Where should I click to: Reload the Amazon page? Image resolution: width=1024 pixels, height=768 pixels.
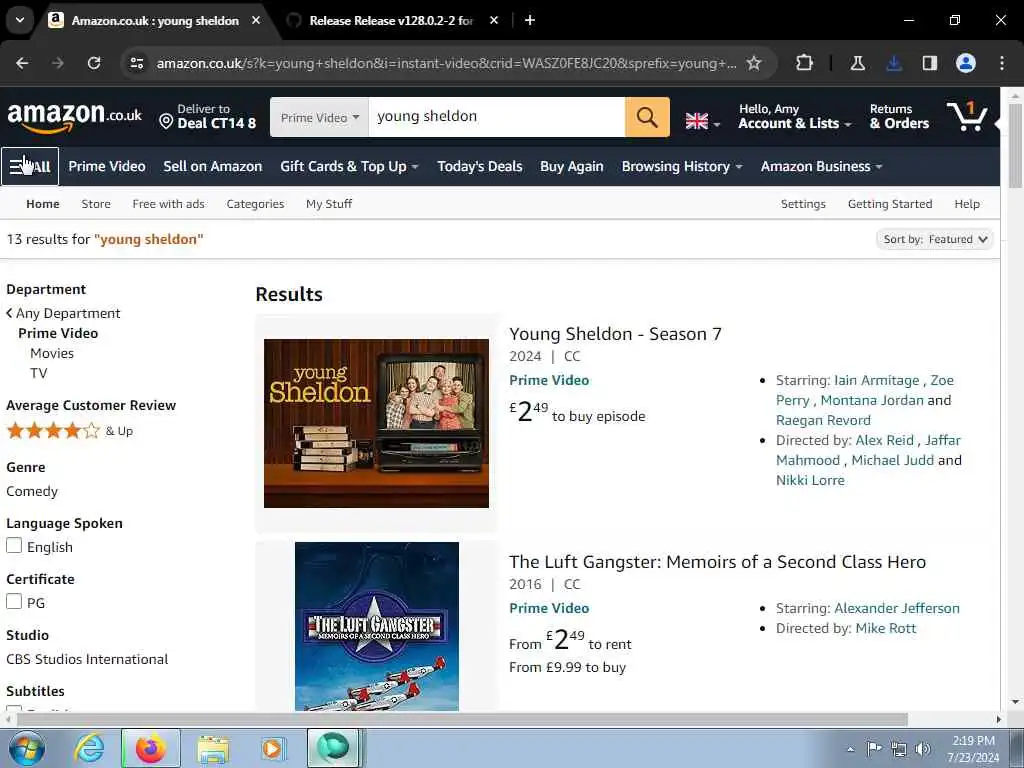[94, 63]
